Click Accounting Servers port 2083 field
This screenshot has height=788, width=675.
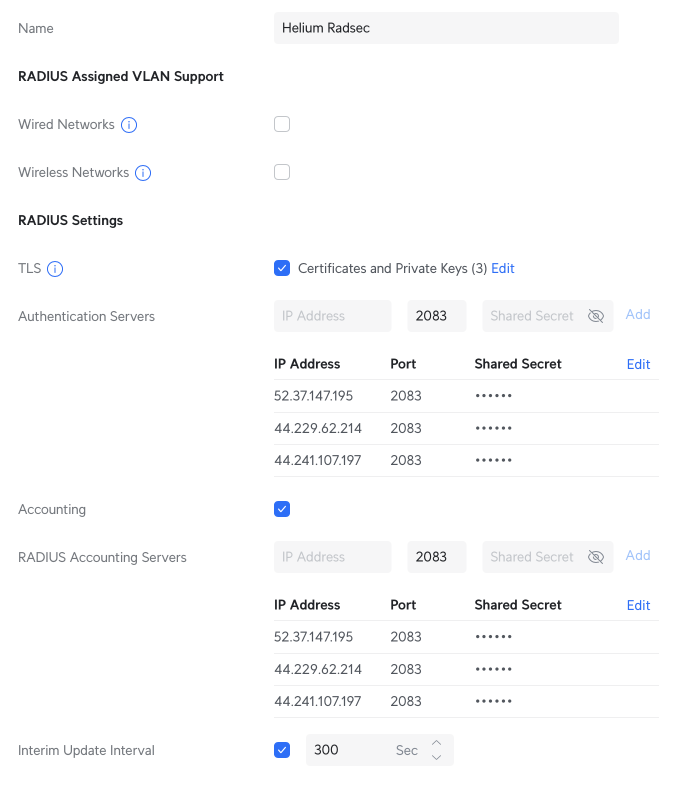437,557
